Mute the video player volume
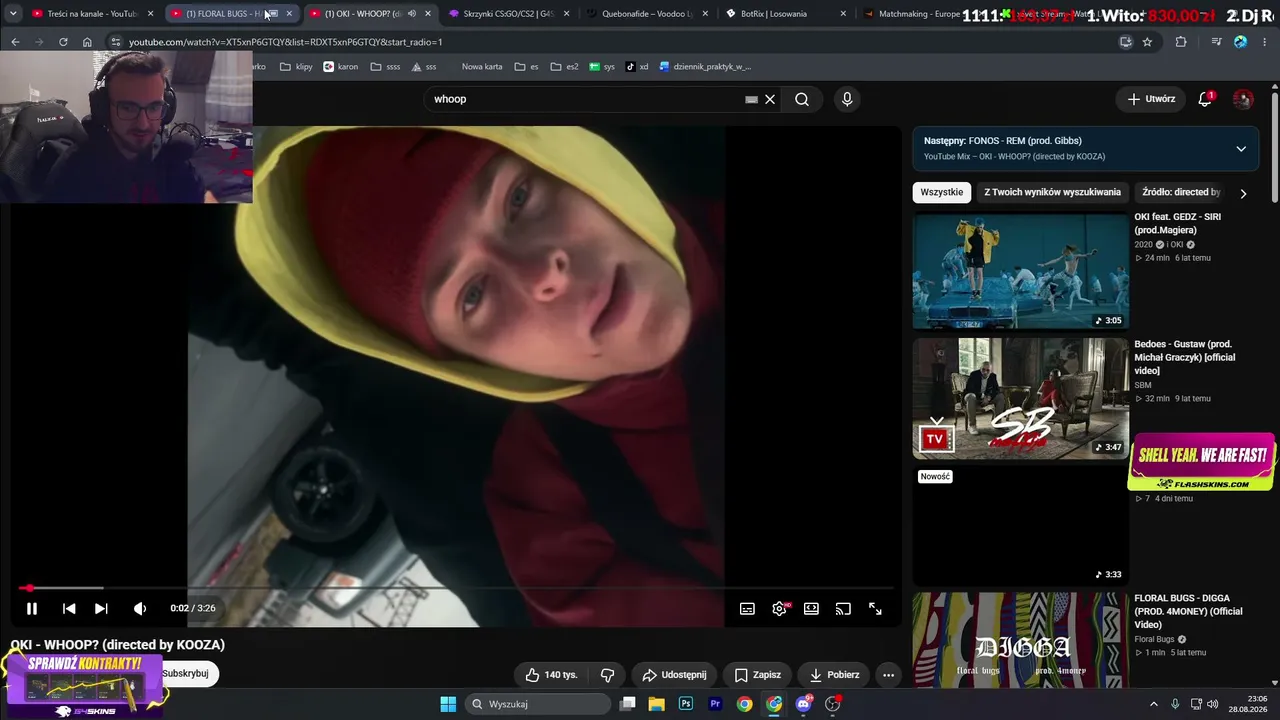This screenshot has width=1280, height=720. pyautogui.click(x=140, y=608)
